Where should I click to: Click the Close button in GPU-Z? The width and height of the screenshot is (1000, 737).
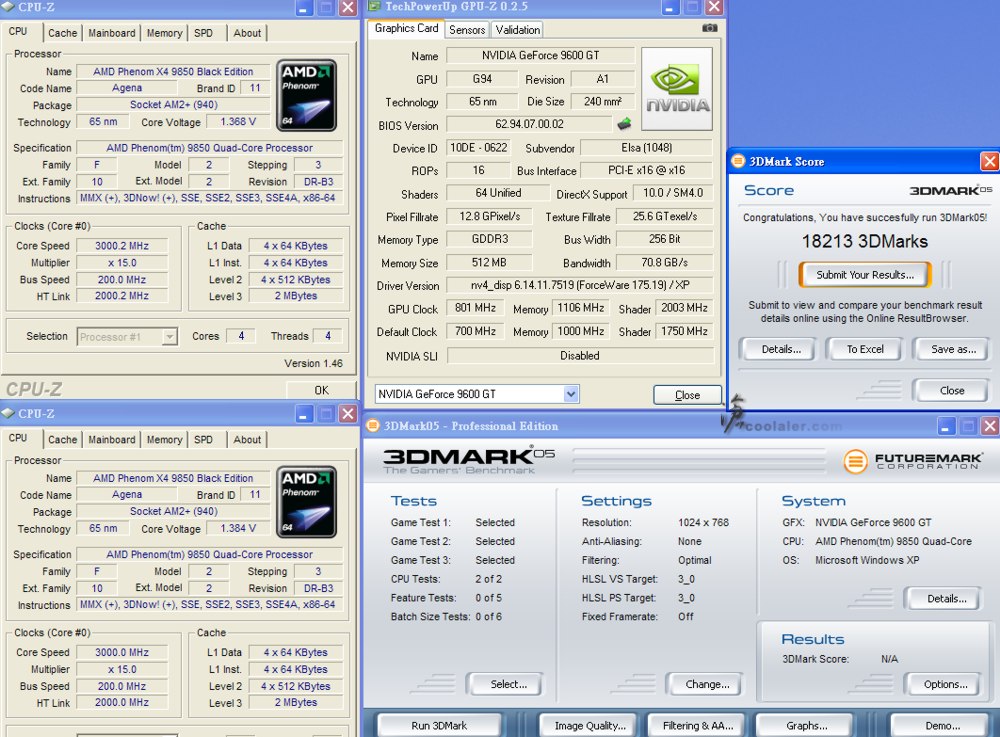pyautogui.click(x=688, y=395)
